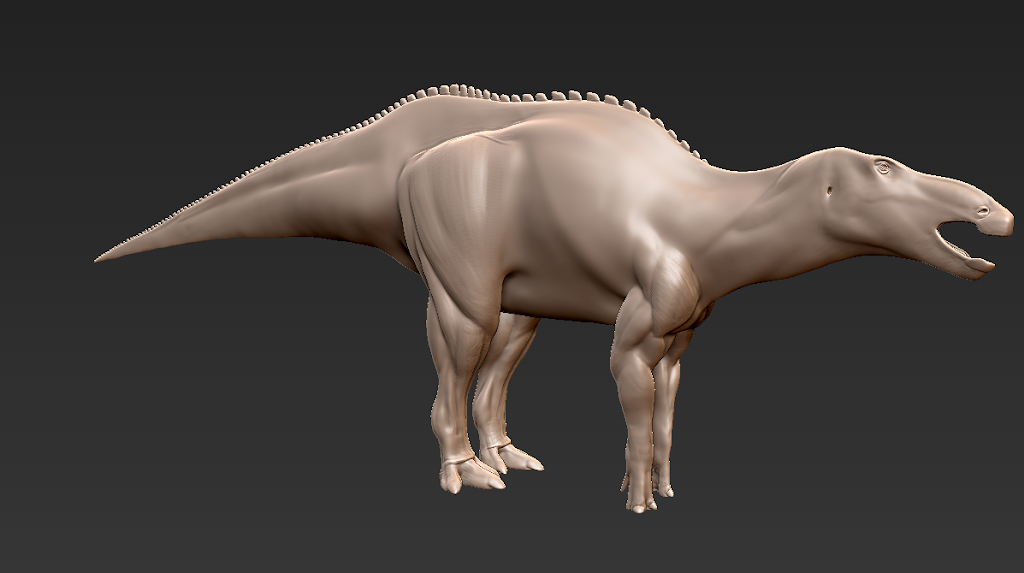Select the nostril on the snout
Image resolution: width=1024 pixels, height=573 pixels.
(x=983, y=210)
